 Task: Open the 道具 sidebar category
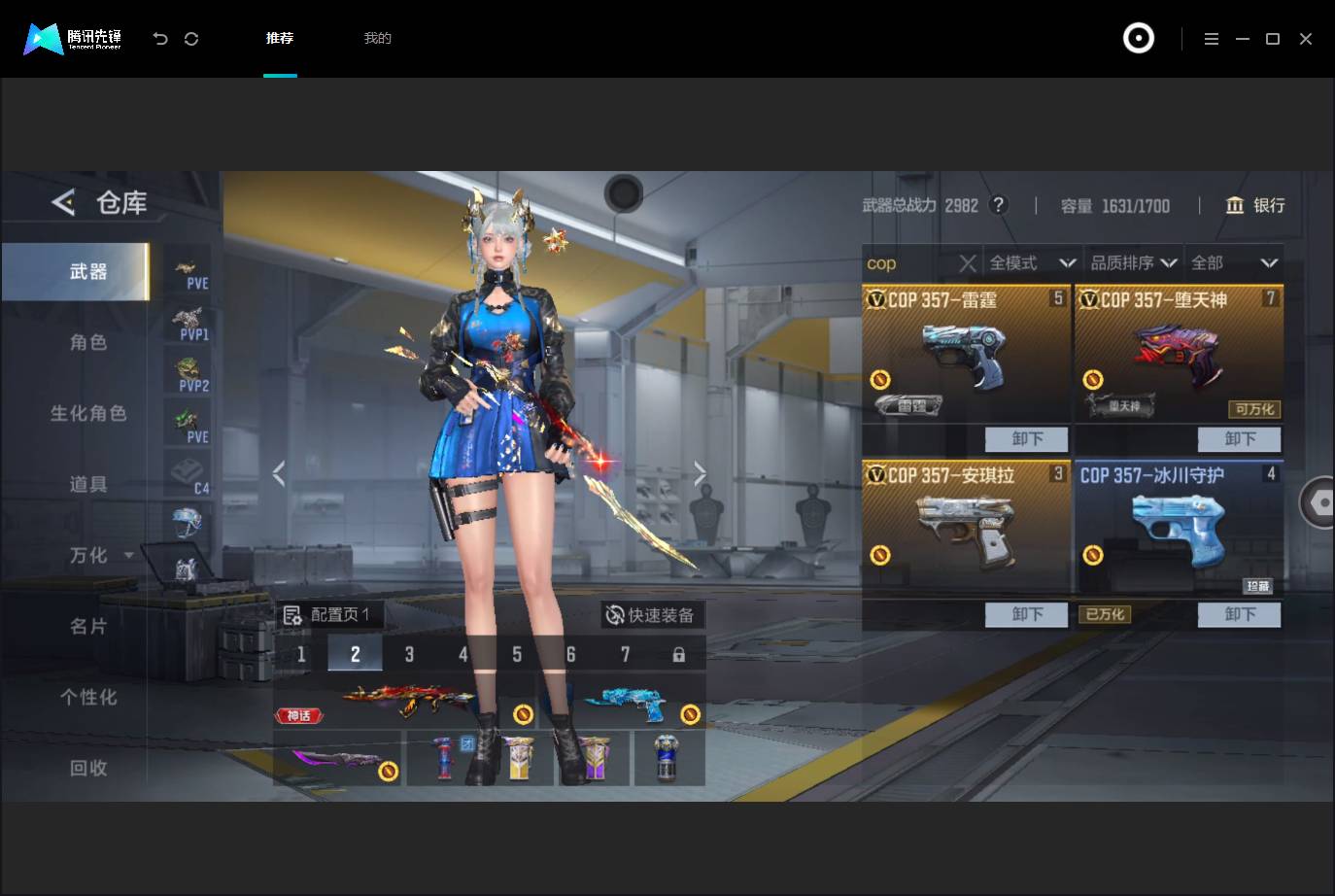[87, 484]
